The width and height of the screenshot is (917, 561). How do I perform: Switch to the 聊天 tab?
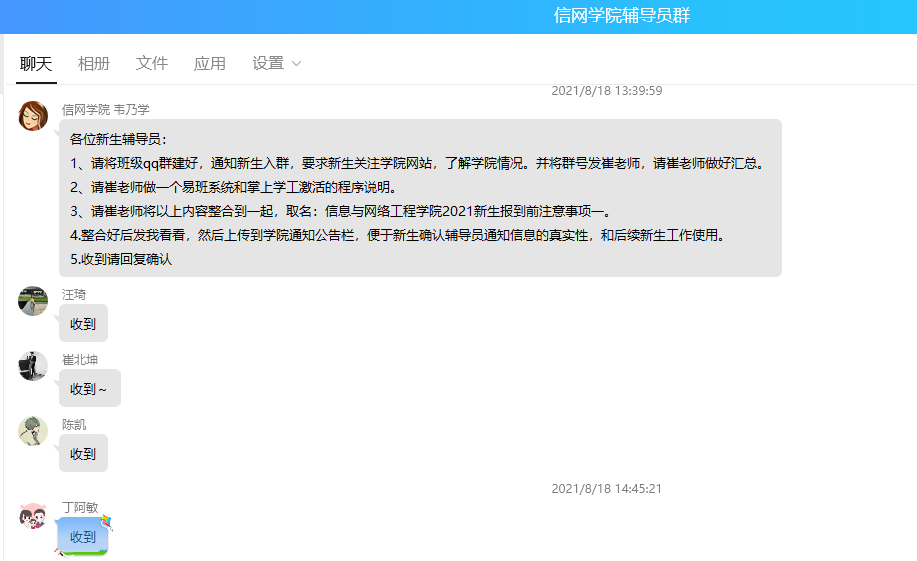click(36, 63)
